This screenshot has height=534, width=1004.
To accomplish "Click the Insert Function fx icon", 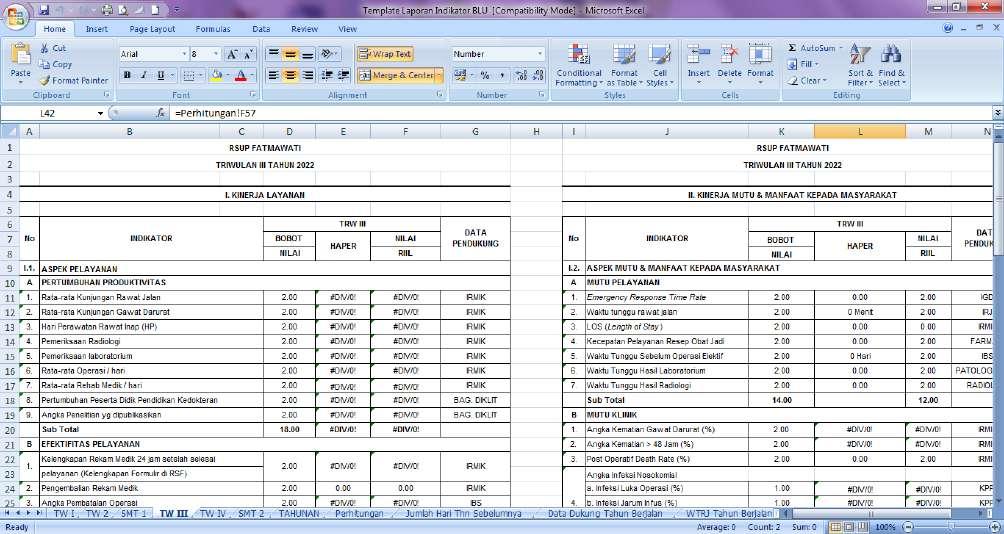I will pos(160,113).
